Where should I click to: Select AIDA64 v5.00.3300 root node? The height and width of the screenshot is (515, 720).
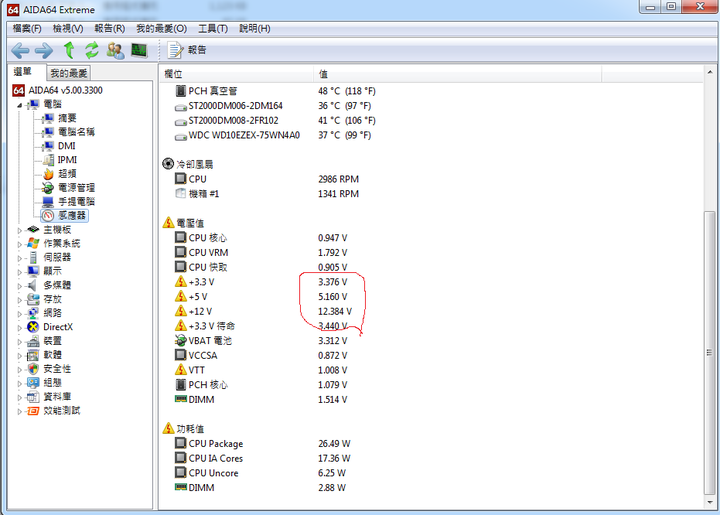(x=65, y=90)
